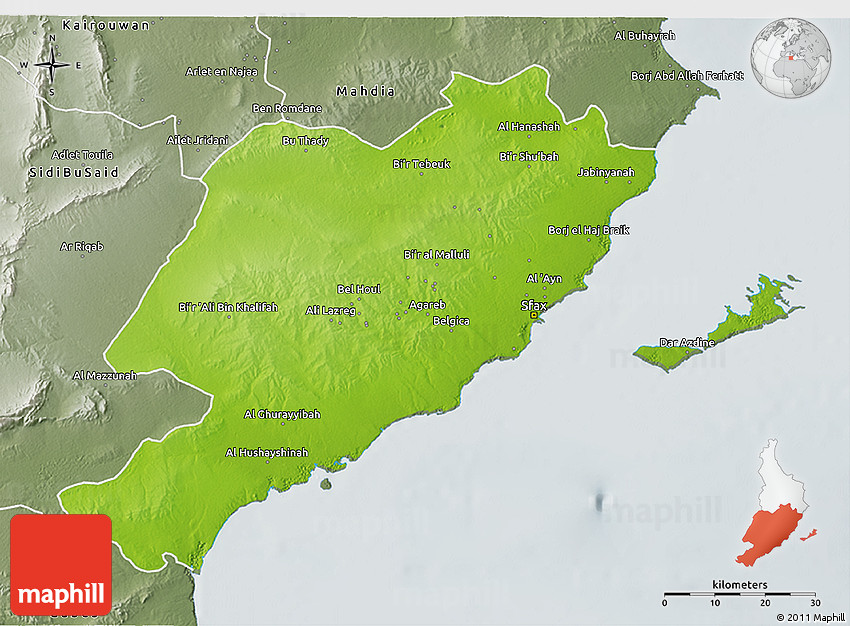Select the Mahdia region label

365,91
